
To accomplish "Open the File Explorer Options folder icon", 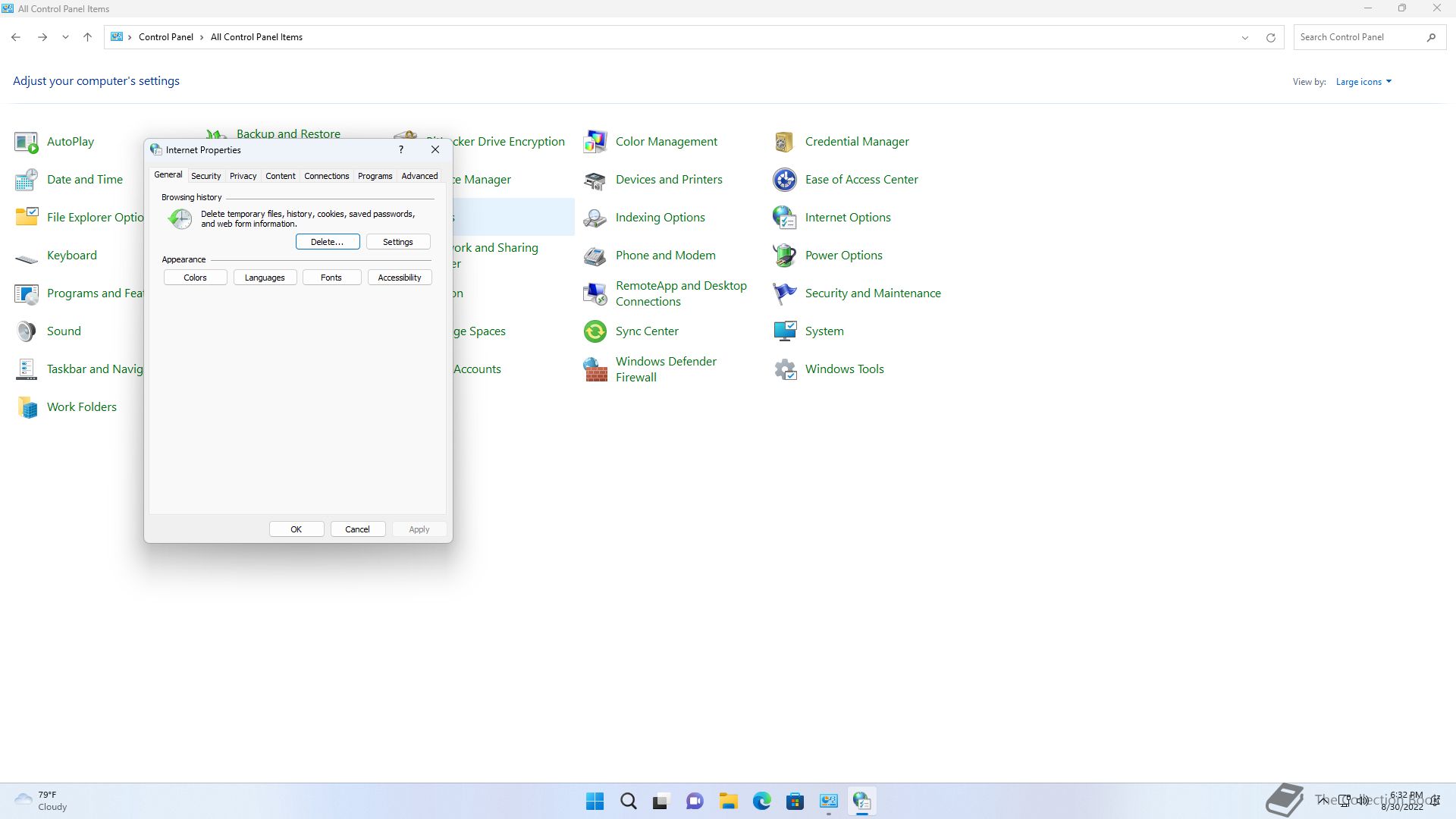I will (x=27, y=218).
